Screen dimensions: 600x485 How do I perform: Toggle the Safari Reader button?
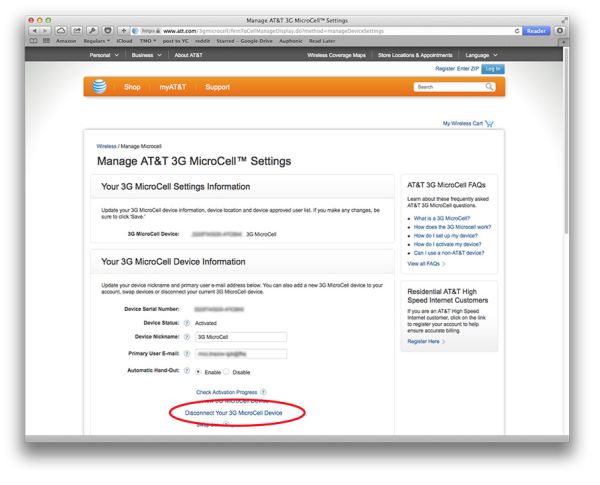(x=537, y=31)
